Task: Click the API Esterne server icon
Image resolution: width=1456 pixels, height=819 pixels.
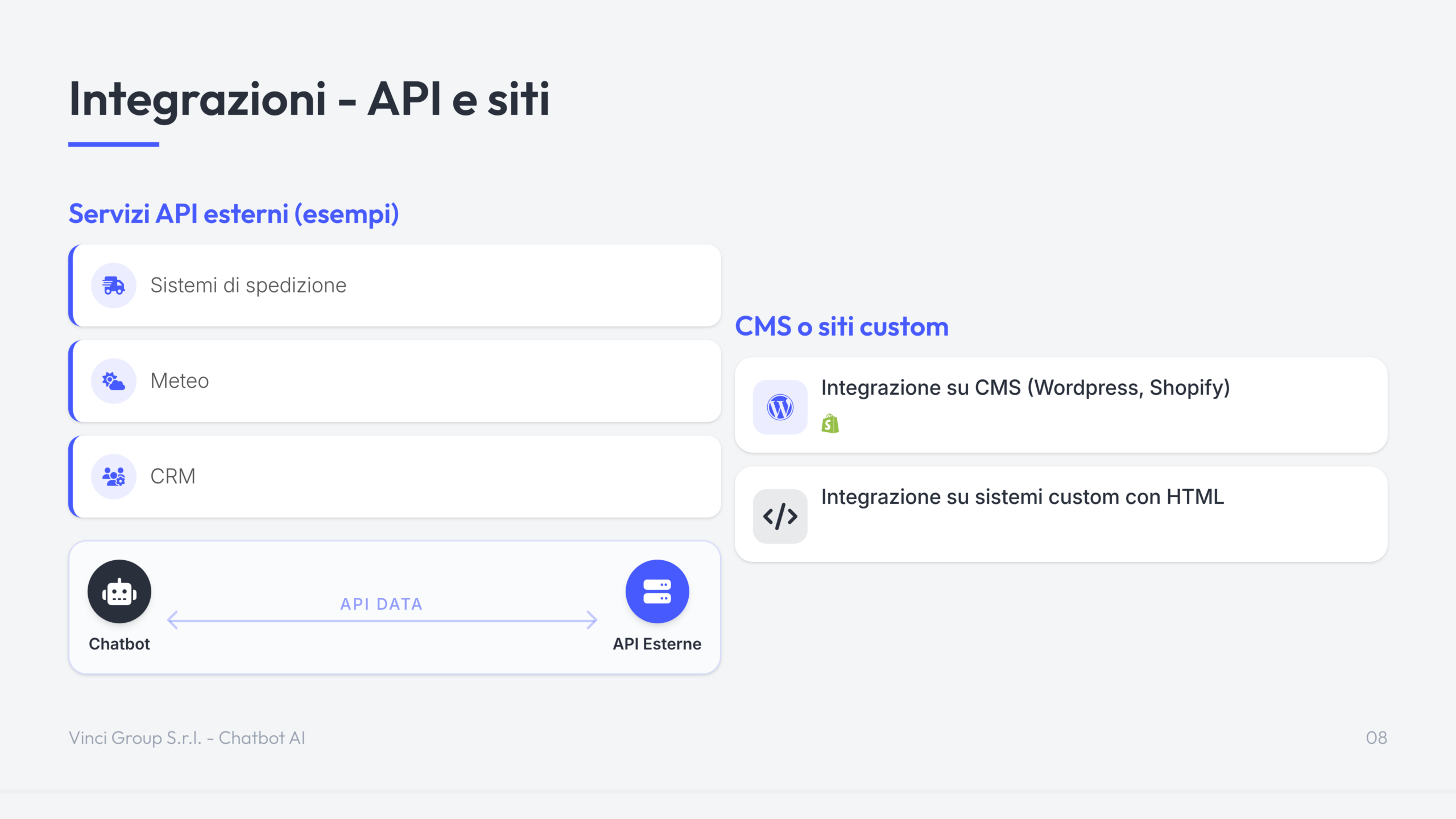Action: pyautogui.click(x=657, y=592)
